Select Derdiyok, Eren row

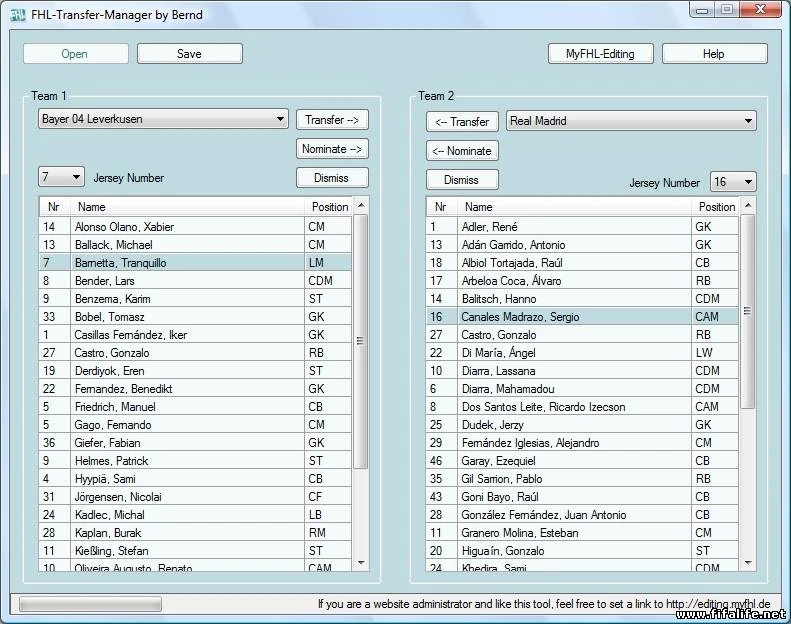[195, 371]
